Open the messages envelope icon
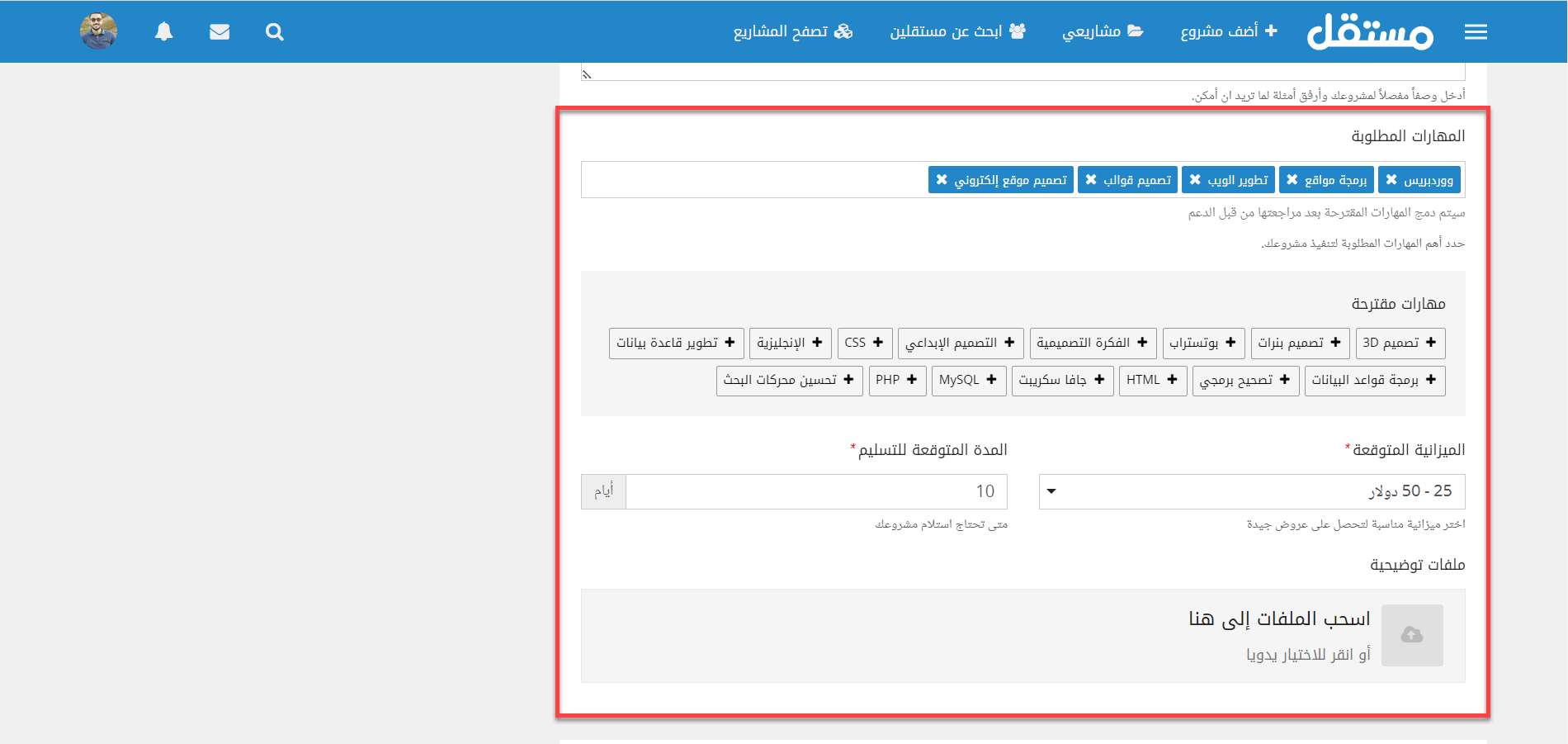This screenshot has height=744, width=1568. (x=220, y=31)
